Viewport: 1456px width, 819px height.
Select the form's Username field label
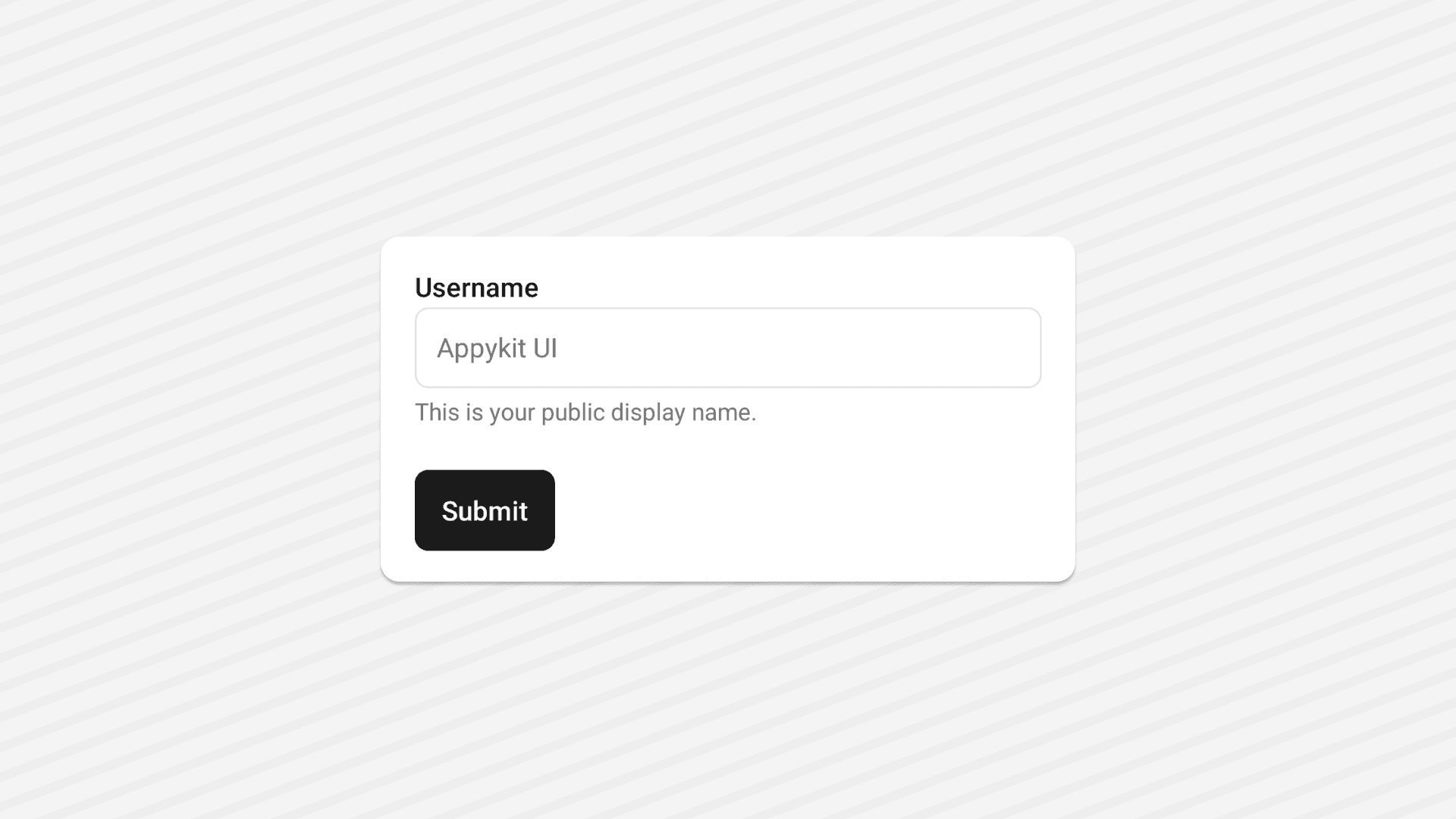(x=476, y=288)
